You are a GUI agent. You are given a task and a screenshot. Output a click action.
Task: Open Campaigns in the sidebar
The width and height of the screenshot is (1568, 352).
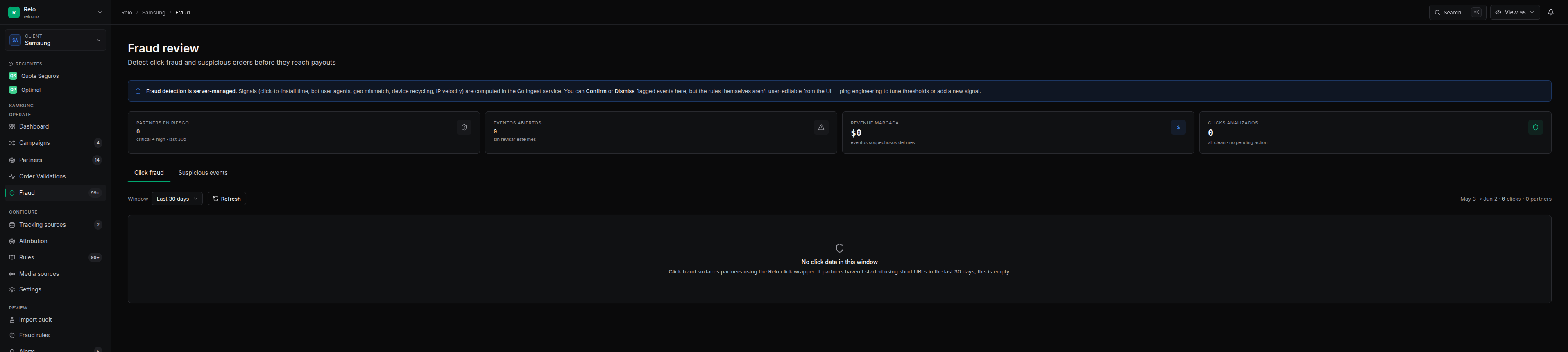55,143
